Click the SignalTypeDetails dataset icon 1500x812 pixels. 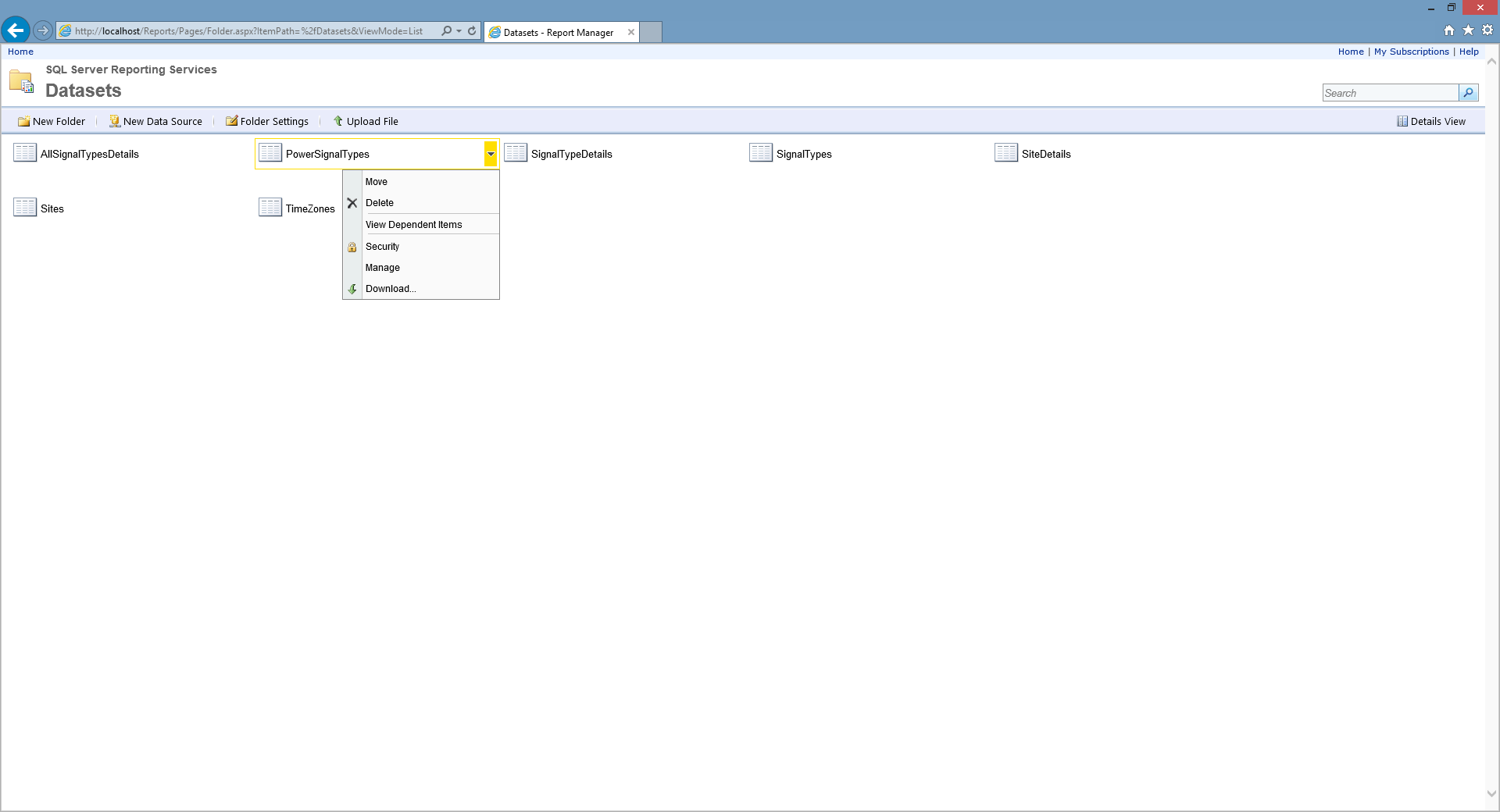click(x=516, y=153)
